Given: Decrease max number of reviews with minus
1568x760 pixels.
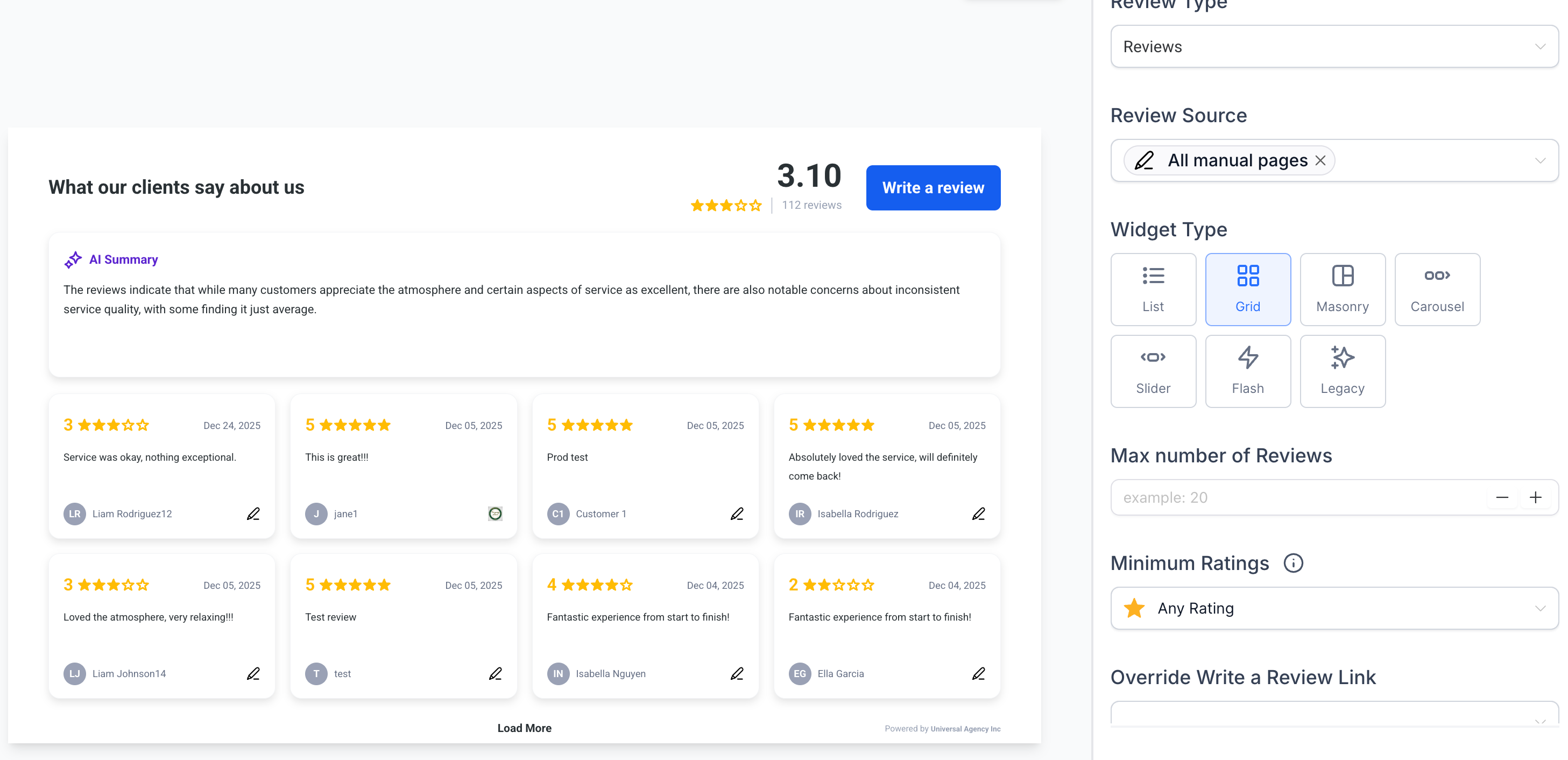Looking at the screenshot, I should point(1502,497).
